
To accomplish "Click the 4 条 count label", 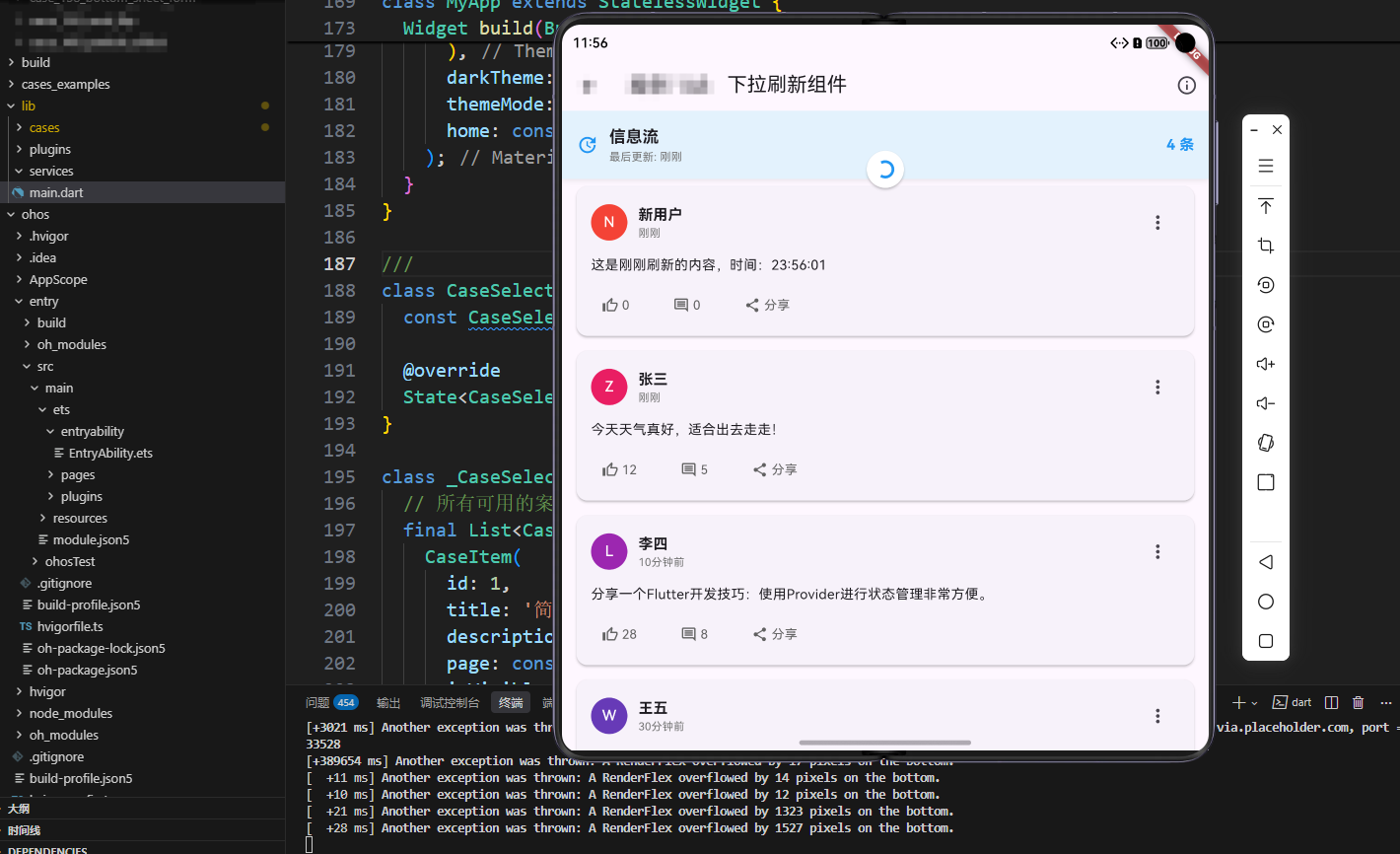I will point(1180,144).
